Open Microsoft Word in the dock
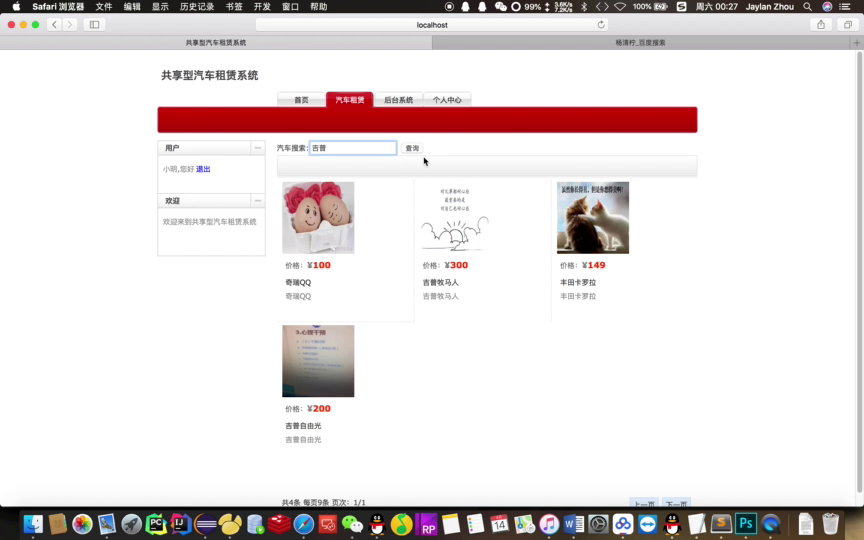 574,524
